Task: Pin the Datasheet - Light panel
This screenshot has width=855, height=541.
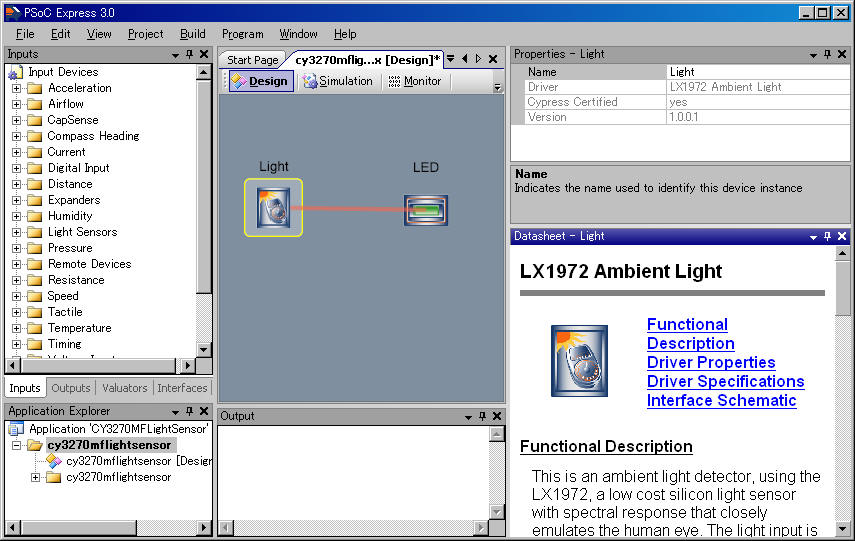Action: pyautogui.click(x=827, y=236)
